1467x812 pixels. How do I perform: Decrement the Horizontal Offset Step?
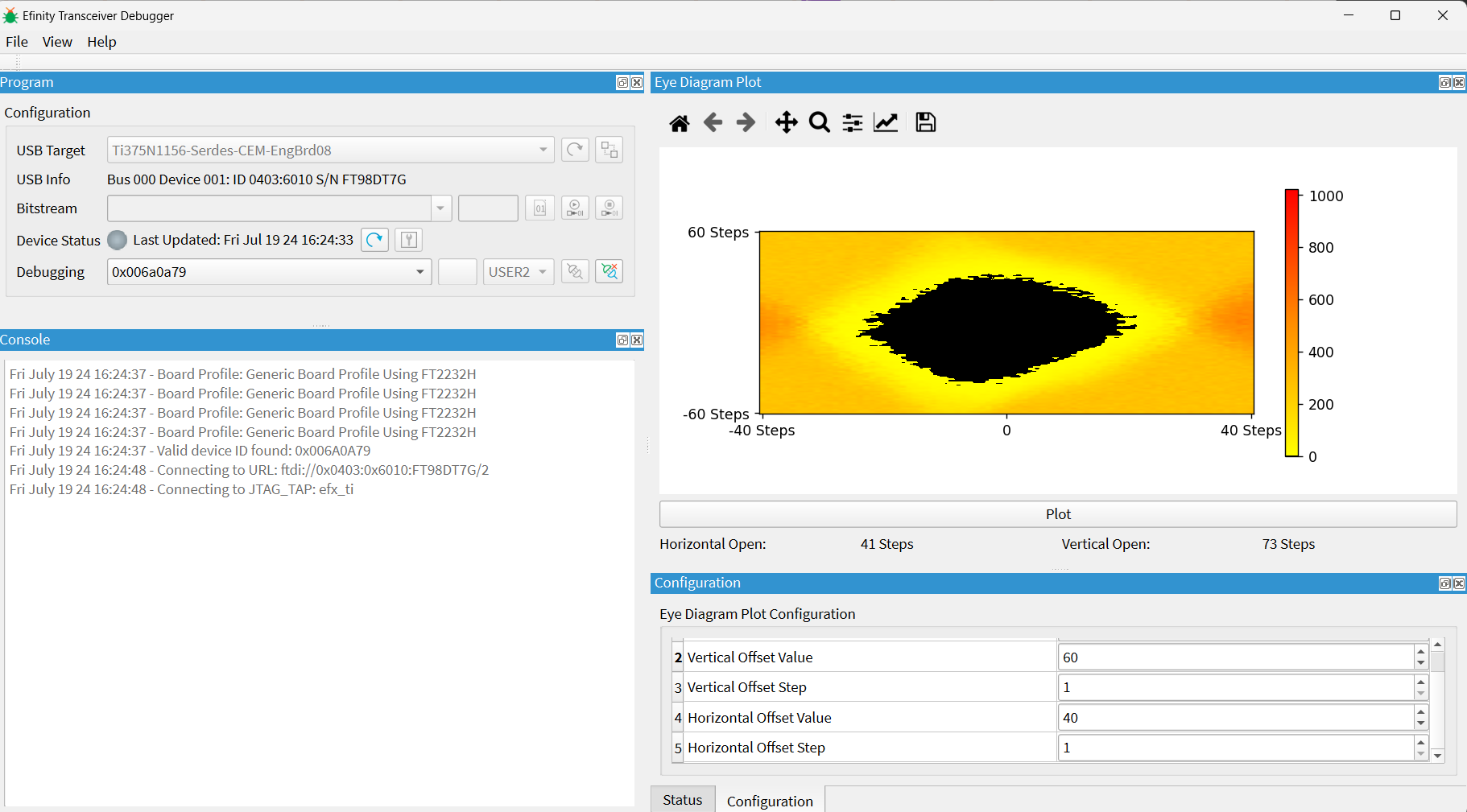[1421, 754]
